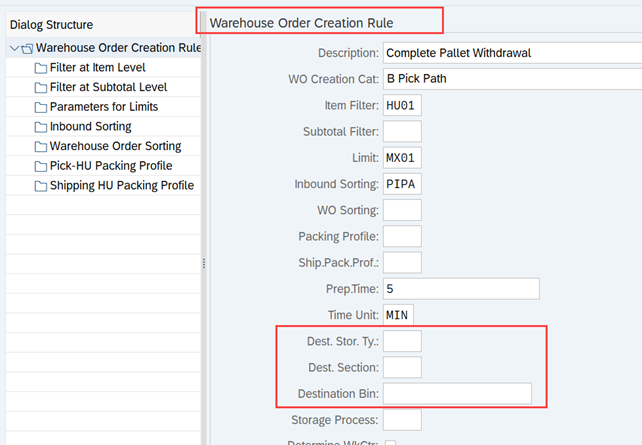The height and width of the screenshot is (445, 642).
Task: Open the Inbound Sorting folder
Action: [90, 126]
